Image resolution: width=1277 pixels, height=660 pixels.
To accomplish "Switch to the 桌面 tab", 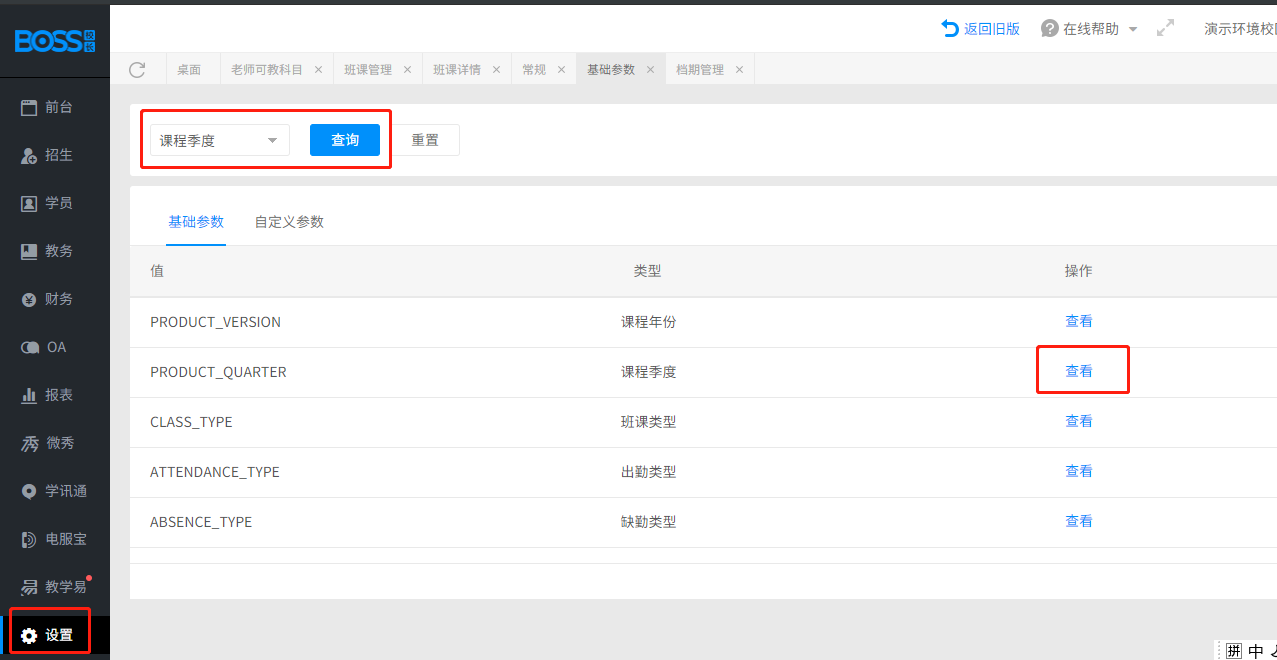I will pos(189,70).
